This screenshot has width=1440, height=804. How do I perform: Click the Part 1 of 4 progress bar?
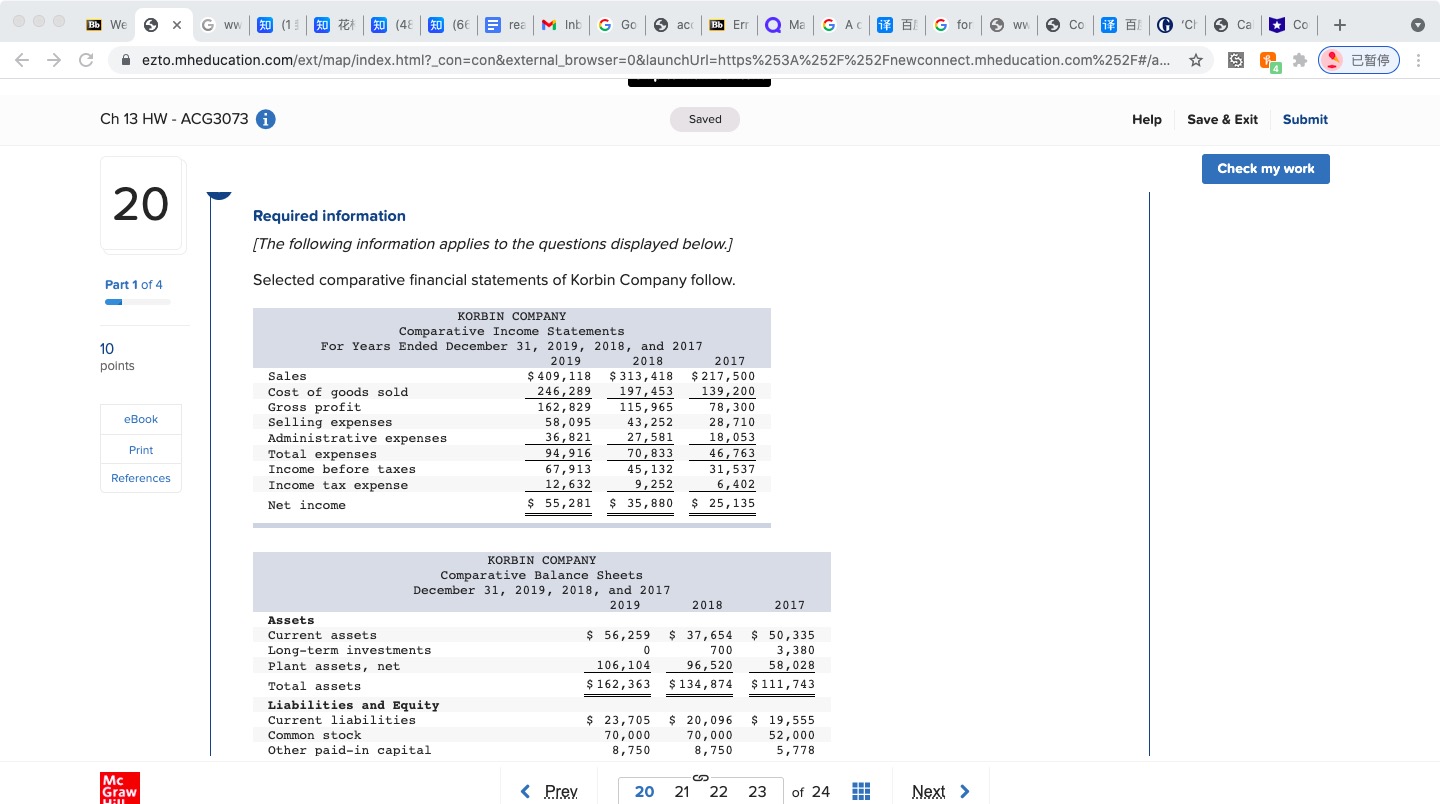coord(138,300)
